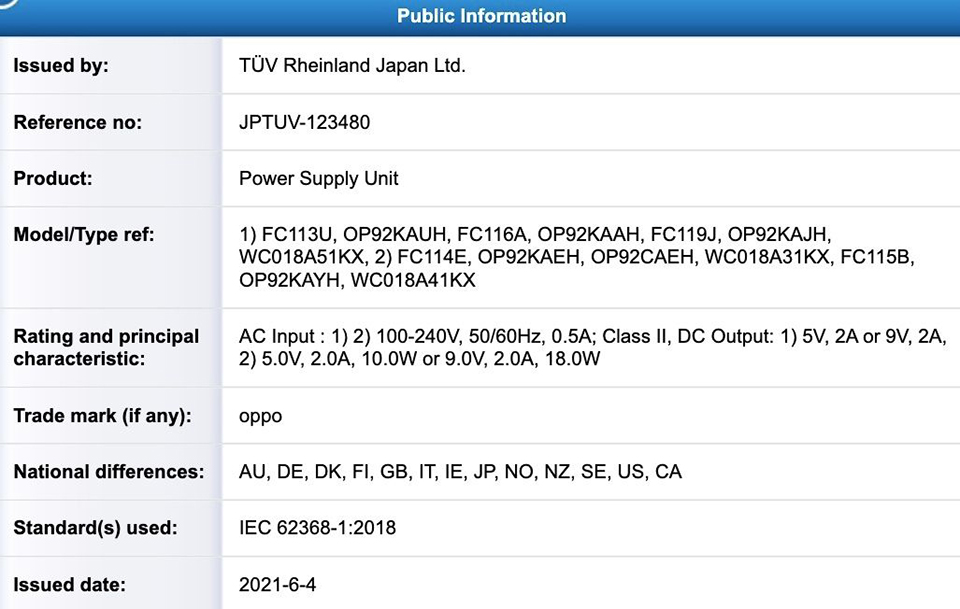The width and height of the screenshot is (960, 609).
Task: Click reference number JPTUV-123480
Action: (304, 122)
